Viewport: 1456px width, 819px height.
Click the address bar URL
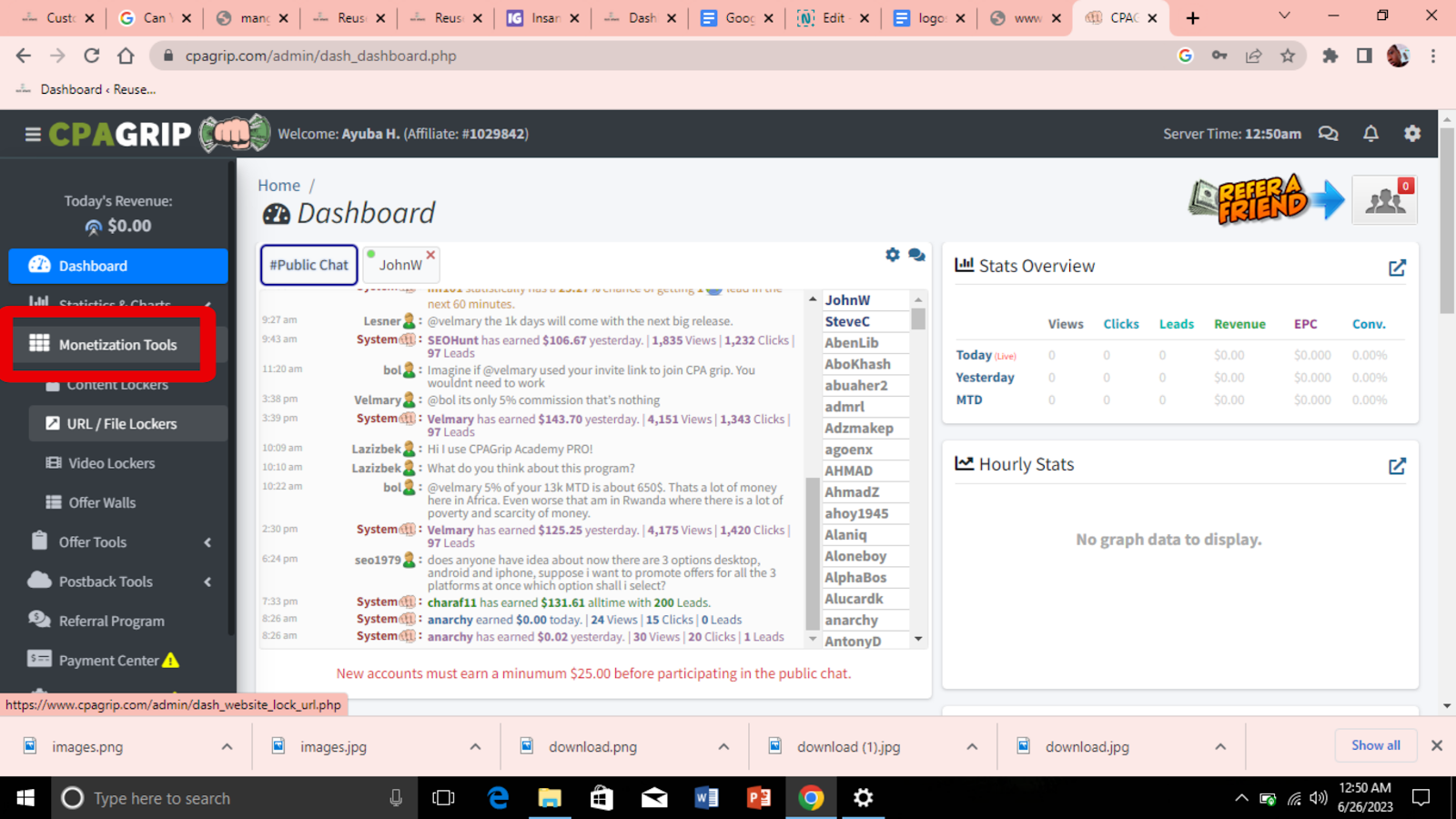pyautogui.click(x=320, y=56)
